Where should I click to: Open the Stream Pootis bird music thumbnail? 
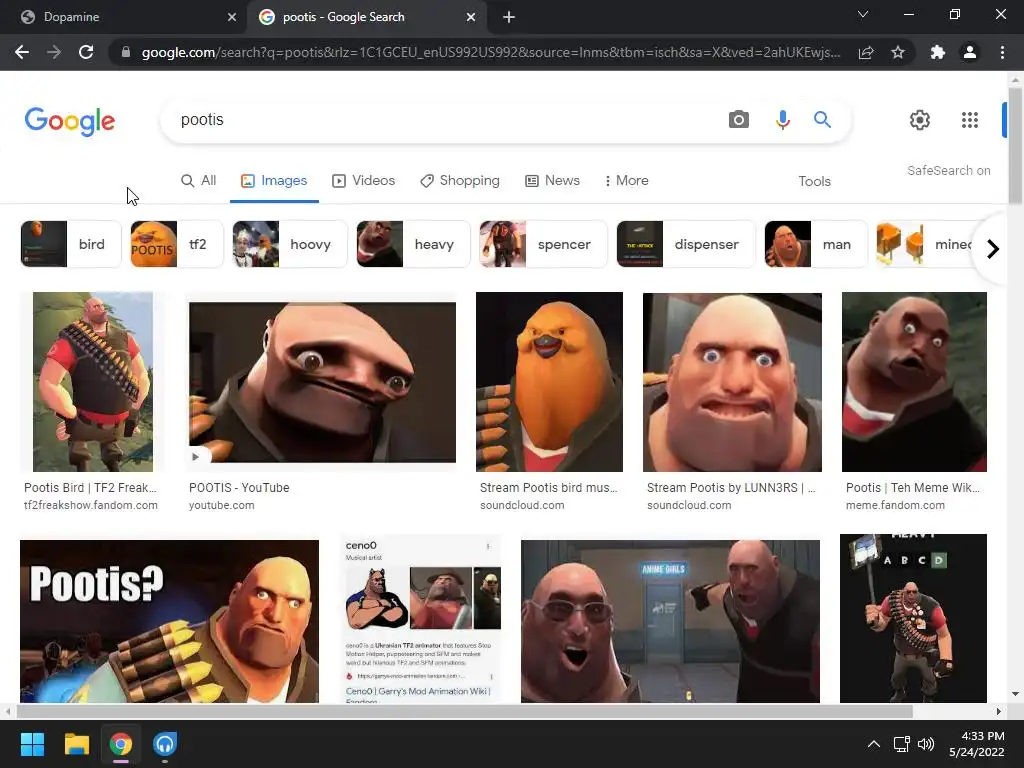tap(549, 381)
